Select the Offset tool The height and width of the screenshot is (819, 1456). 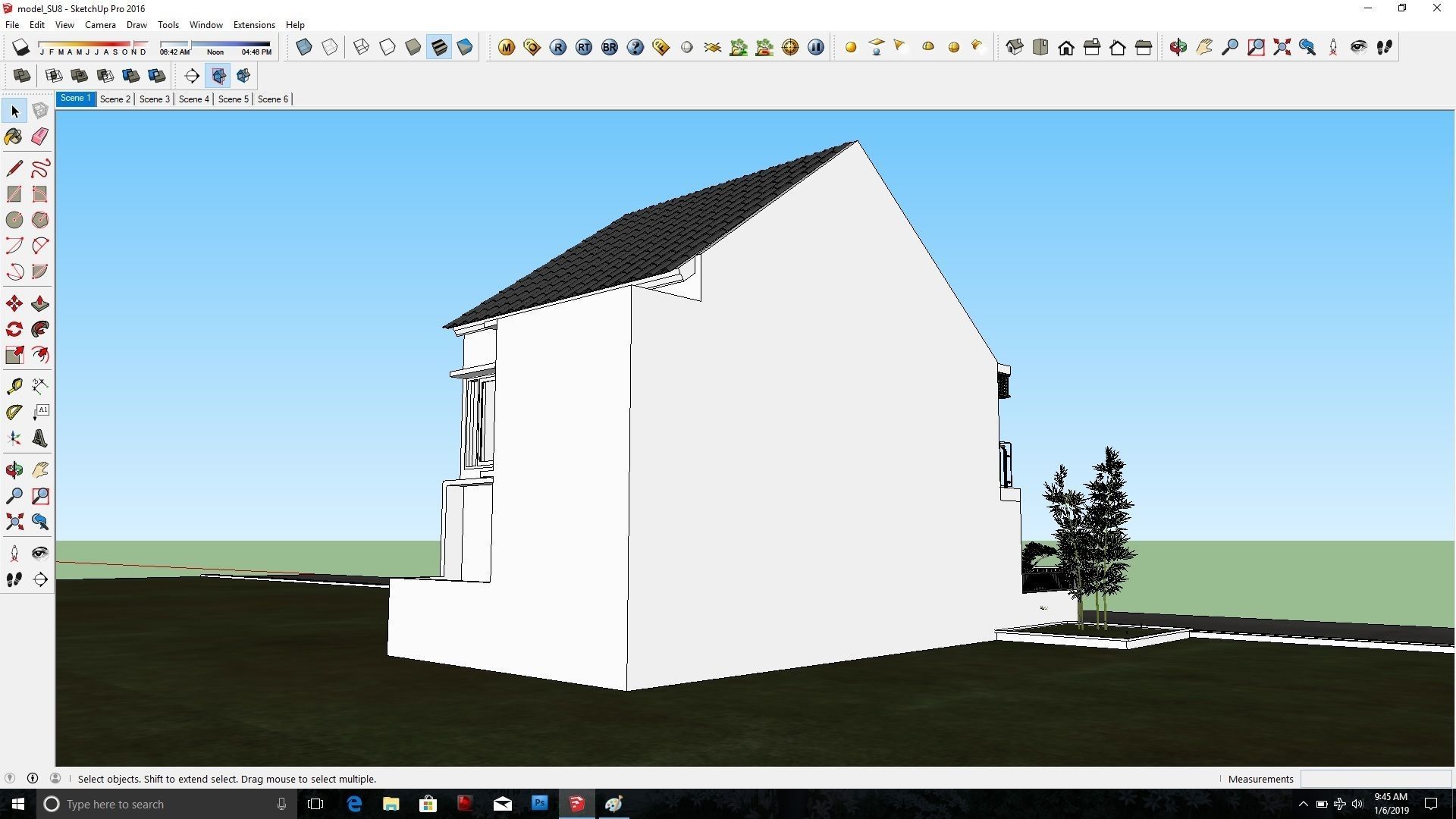tap(40, 355)
